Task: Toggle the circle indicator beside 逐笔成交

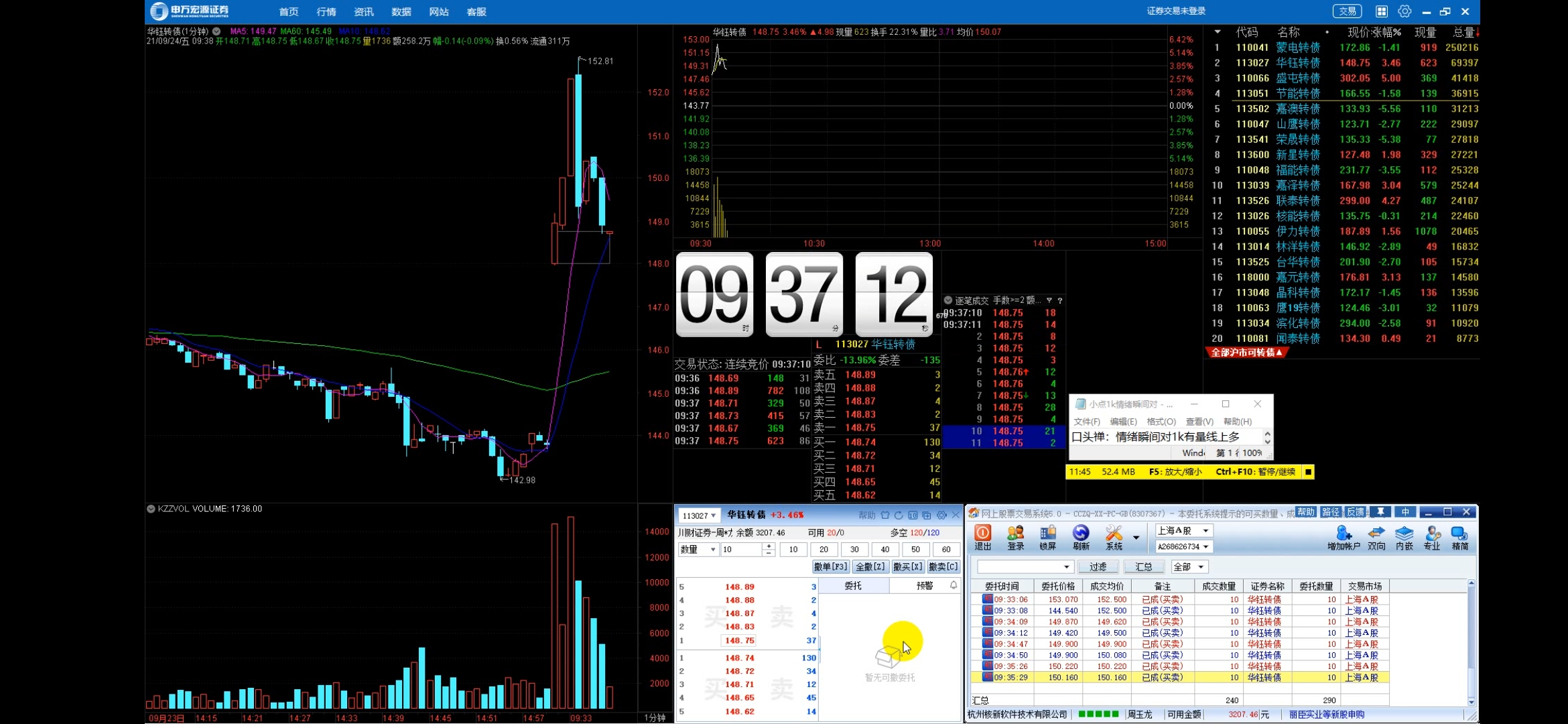Action: coord(948,300)
